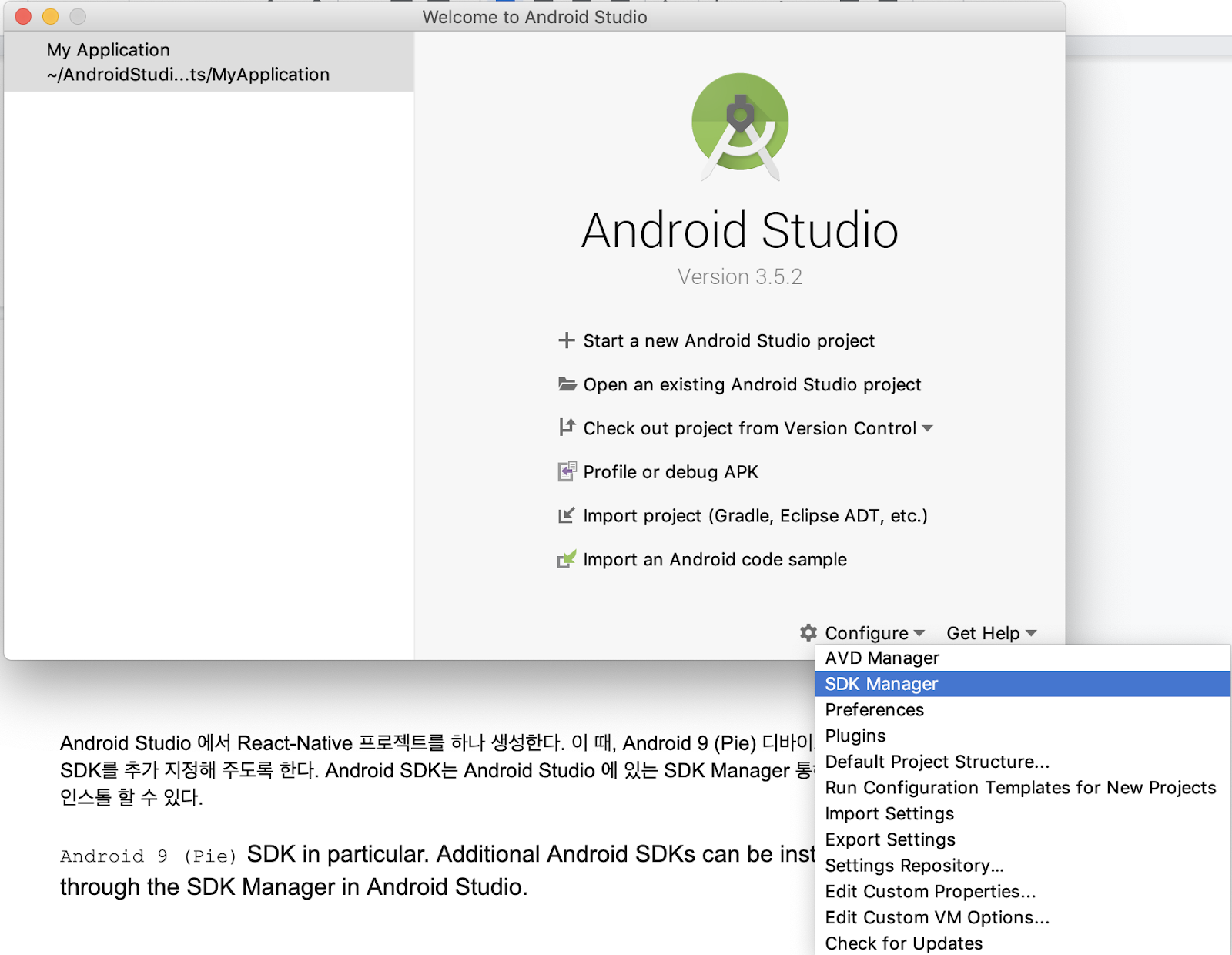Screen dimensions: 1232x955
Task: Open Settings Repository... menu item
Action: 1023,866
